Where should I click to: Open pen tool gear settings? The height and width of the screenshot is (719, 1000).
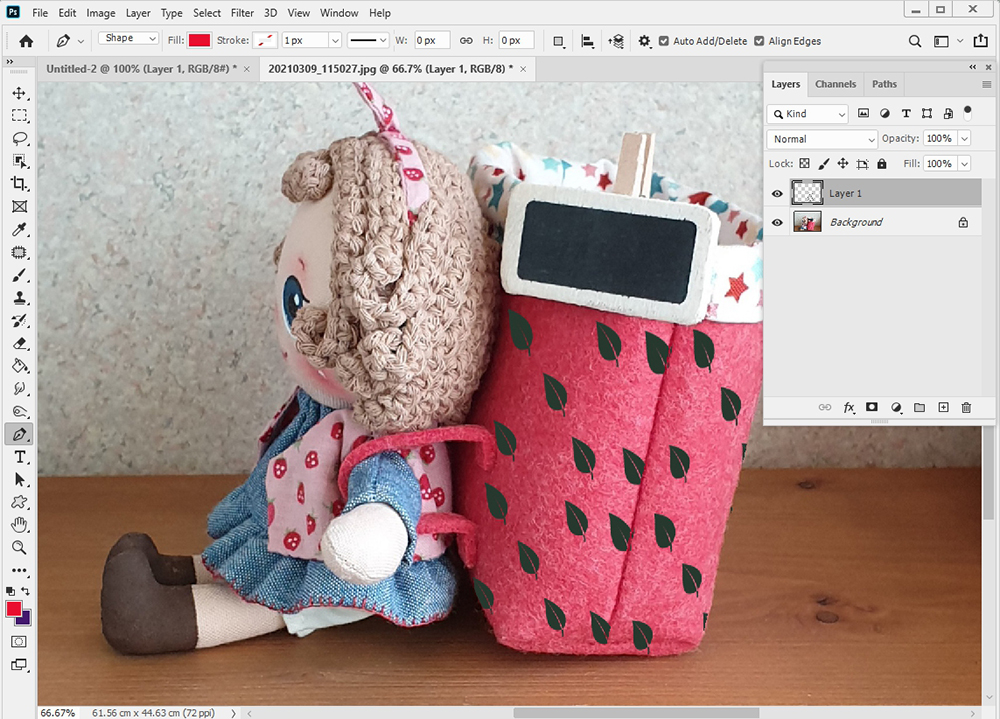tap(645, 41)
